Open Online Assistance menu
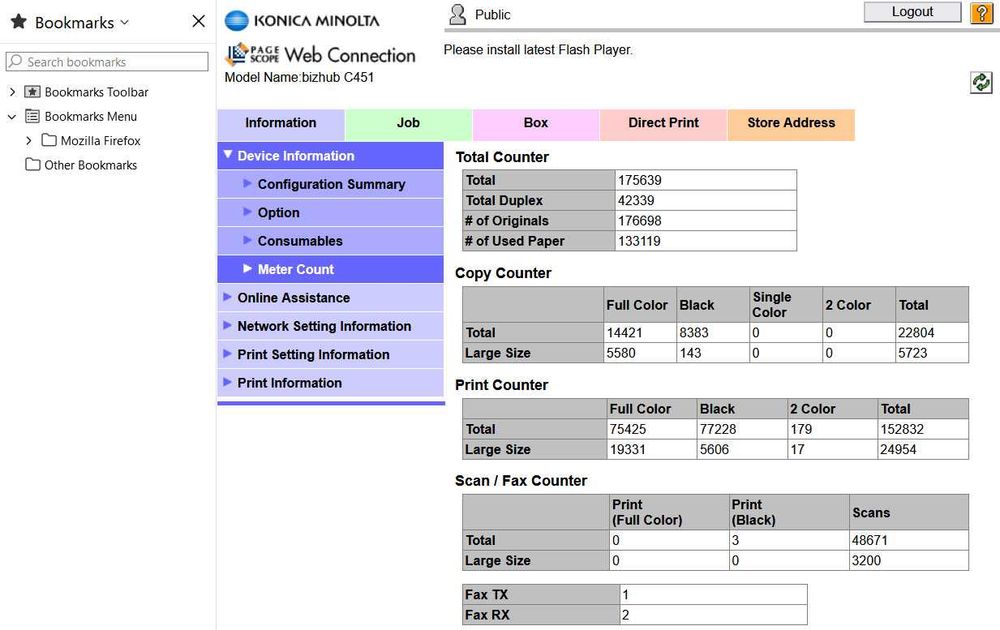The height and width of the screenshot is (630, 1000). point(330,298)
